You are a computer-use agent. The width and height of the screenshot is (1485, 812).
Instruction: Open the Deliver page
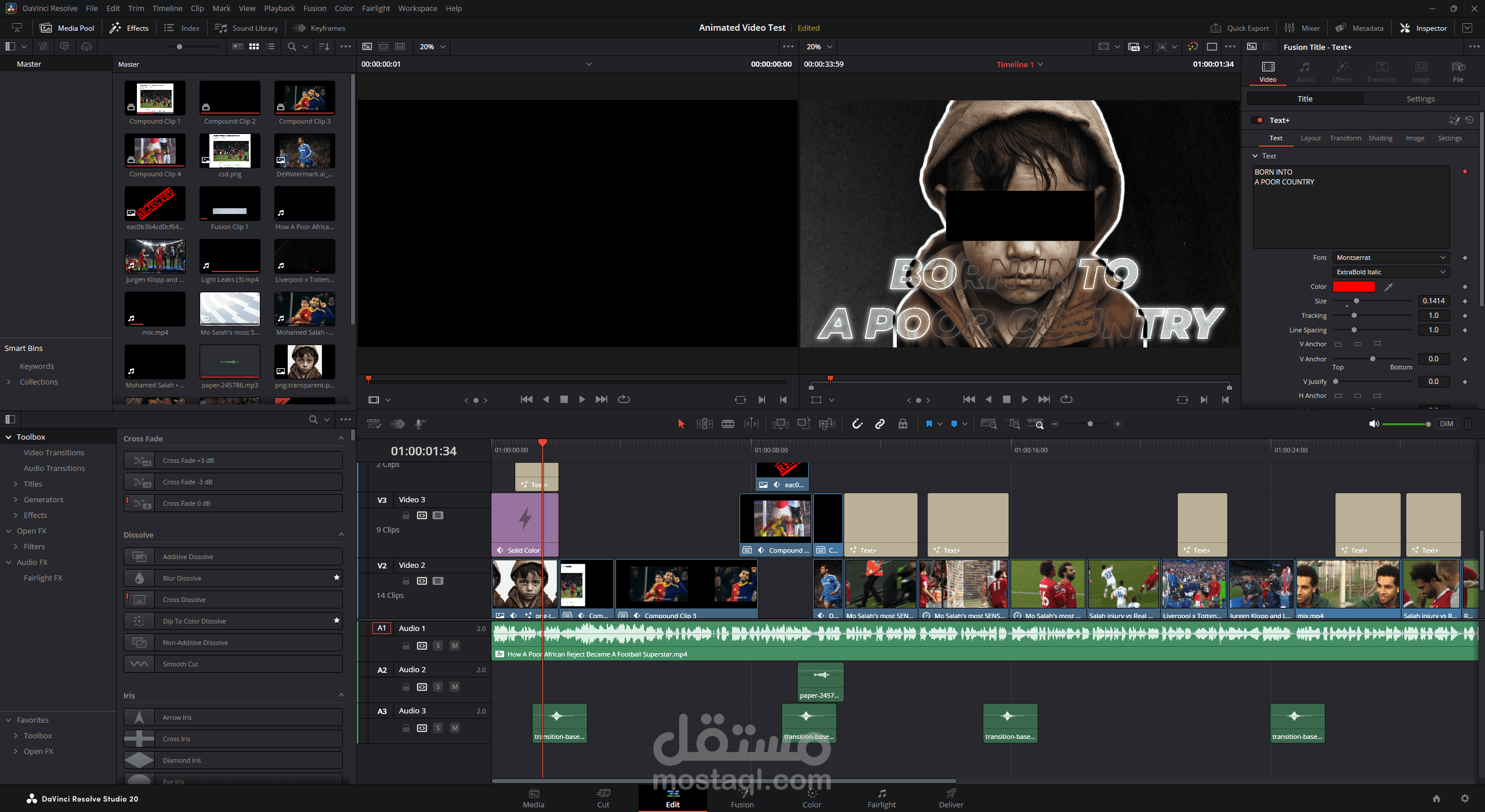[951, 798]
